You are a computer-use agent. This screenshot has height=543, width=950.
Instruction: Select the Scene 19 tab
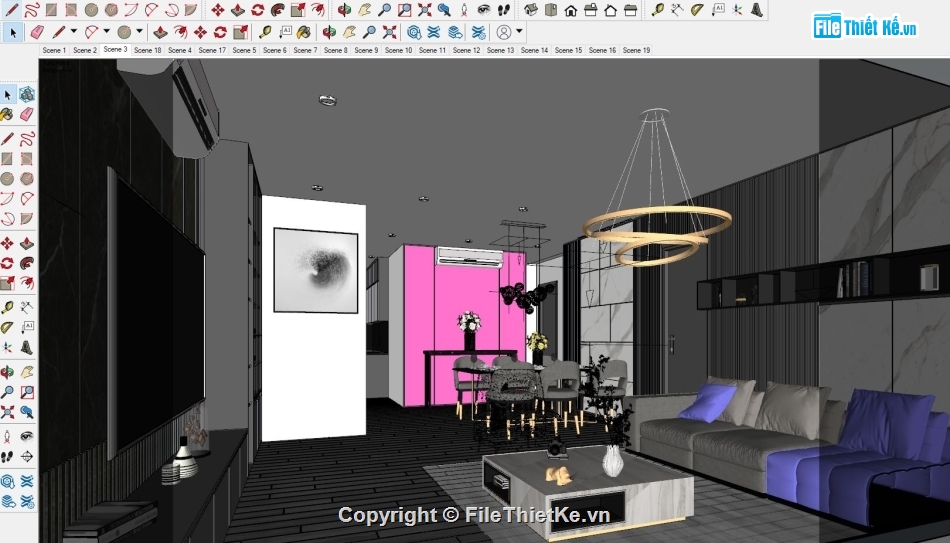(x=636, y=50)
